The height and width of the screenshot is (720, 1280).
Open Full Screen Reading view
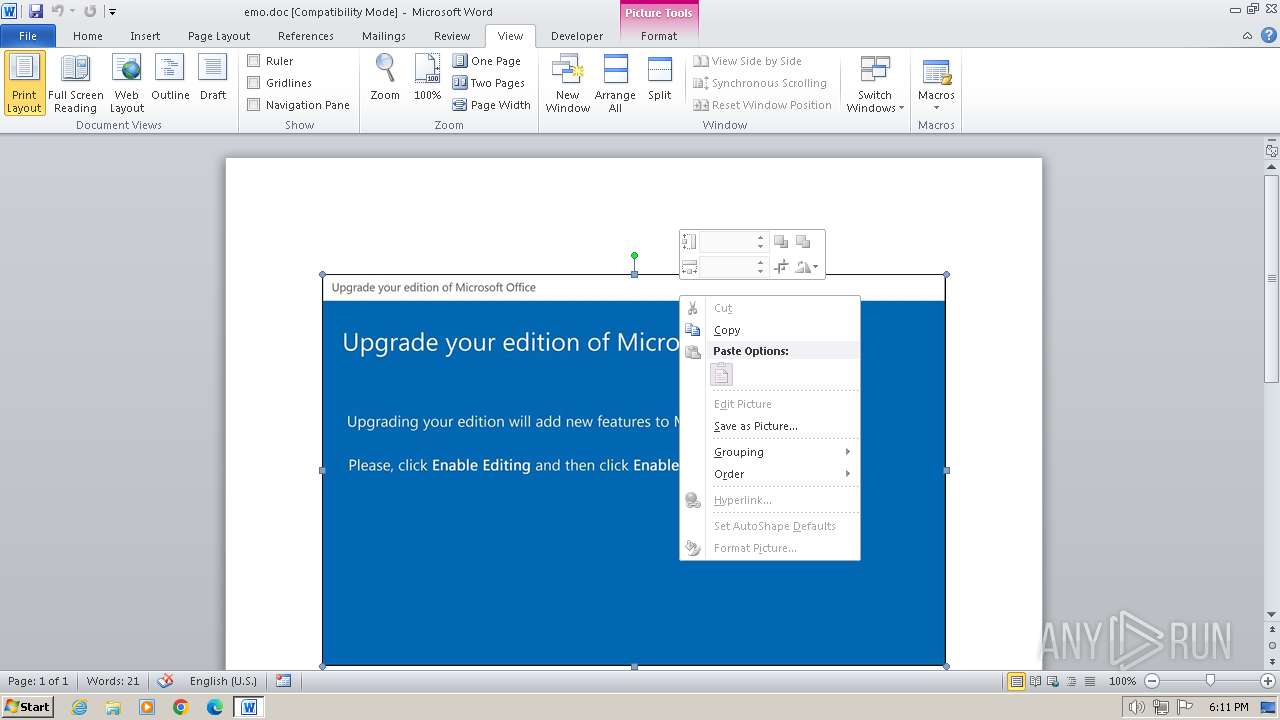pyautogui.click(x=75, y=83)
